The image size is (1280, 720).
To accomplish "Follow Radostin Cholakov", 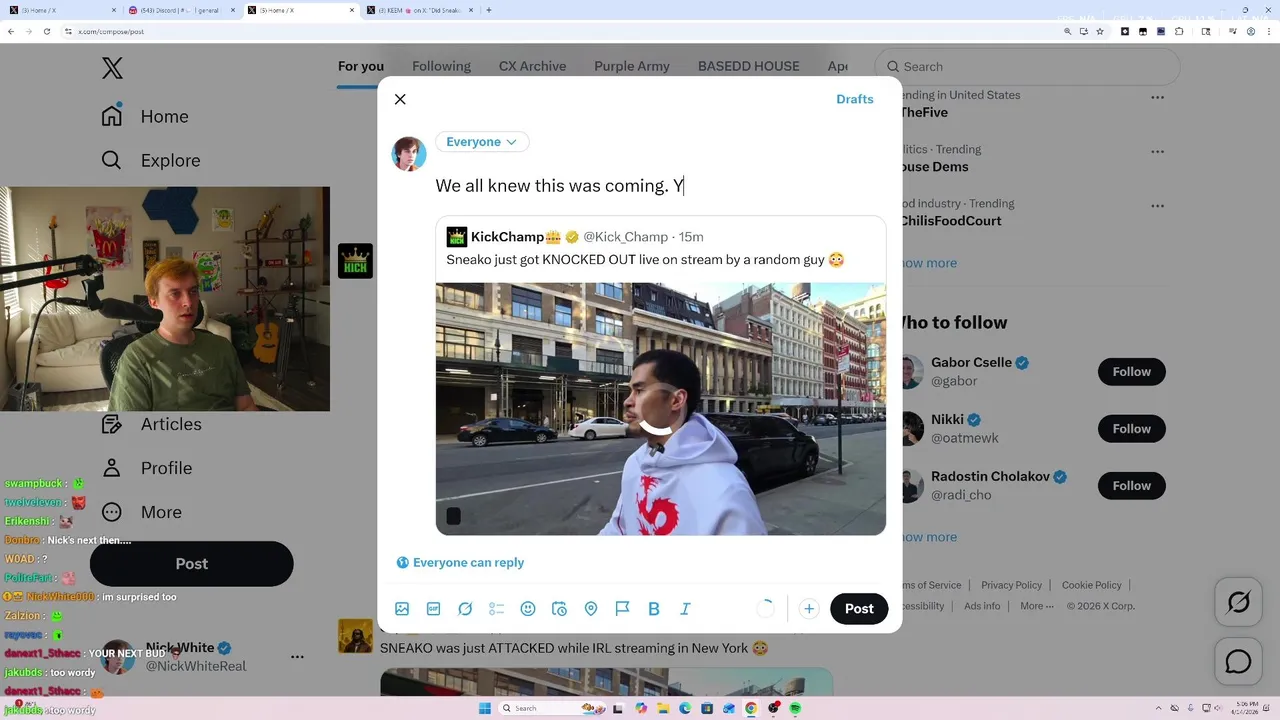I will 1131,486.
